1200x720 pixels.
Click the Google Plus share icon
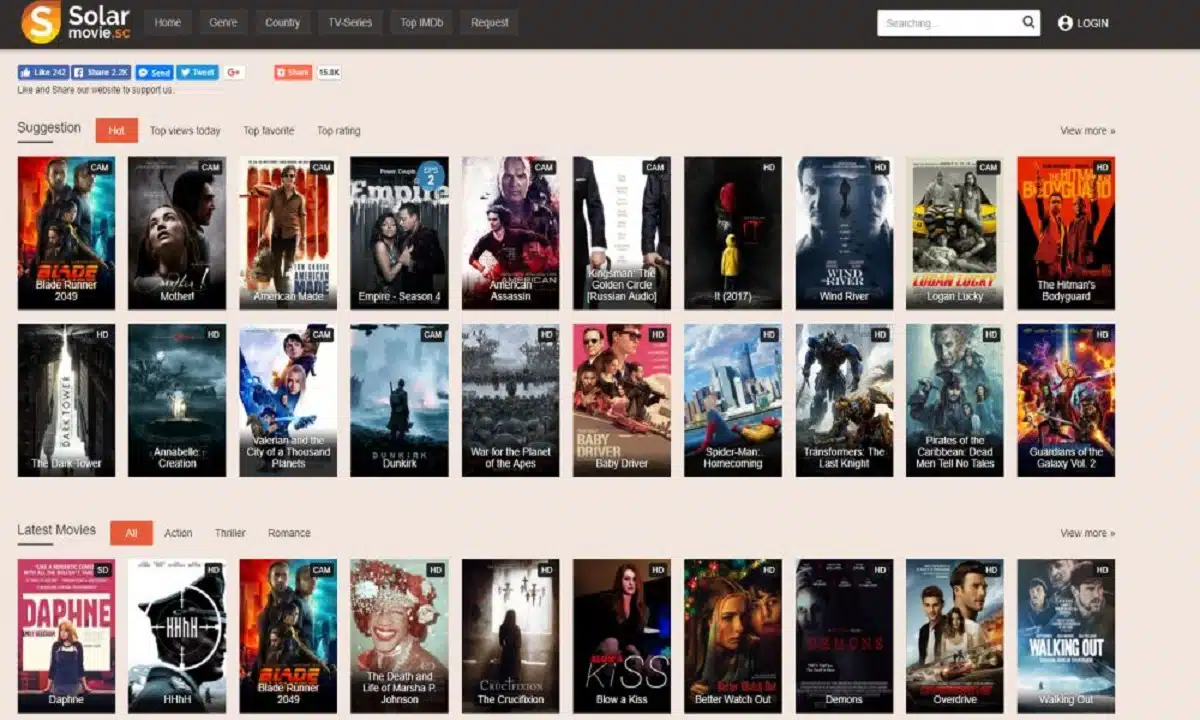click(x=234, y=73)
